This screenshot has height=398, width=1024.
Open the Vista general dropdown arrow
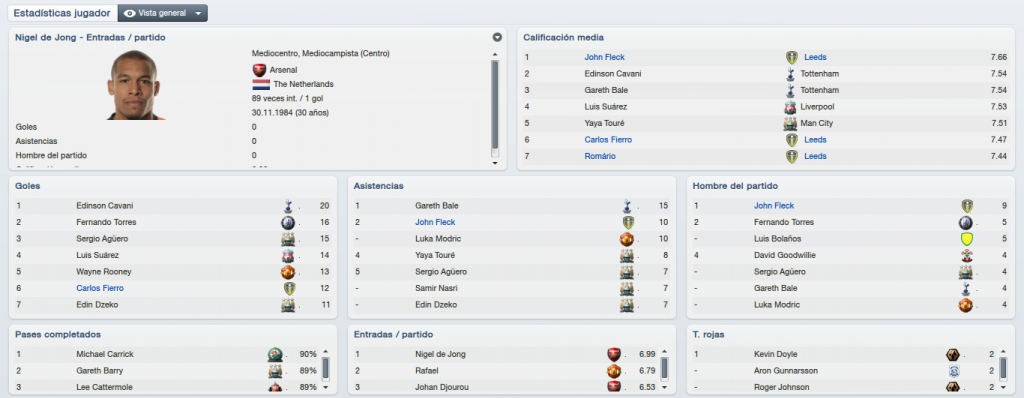point(198,14)
